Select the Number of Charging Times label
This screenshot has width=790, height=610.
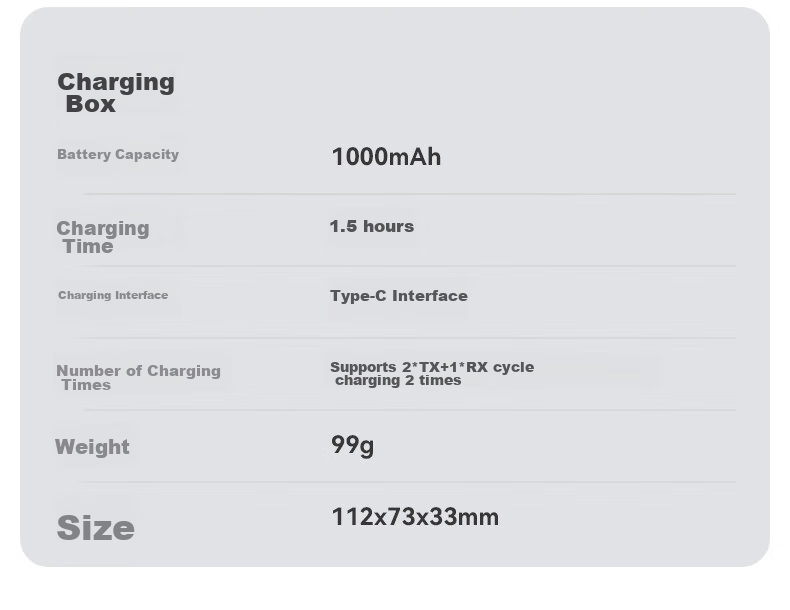138,378
